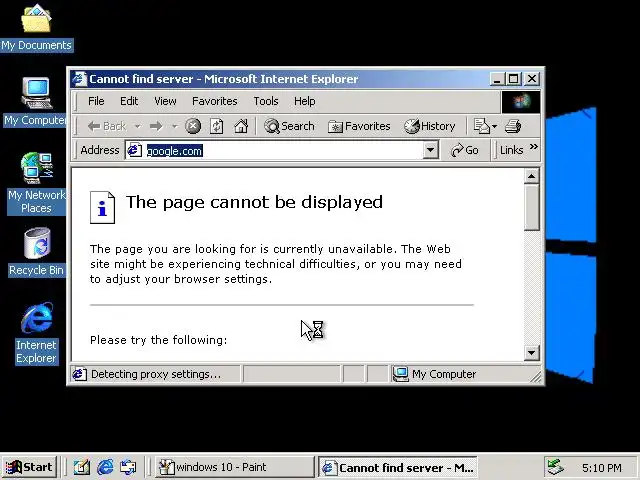
Task: Maximize the Internet Explorer window
Action: (x=513, y=79)
